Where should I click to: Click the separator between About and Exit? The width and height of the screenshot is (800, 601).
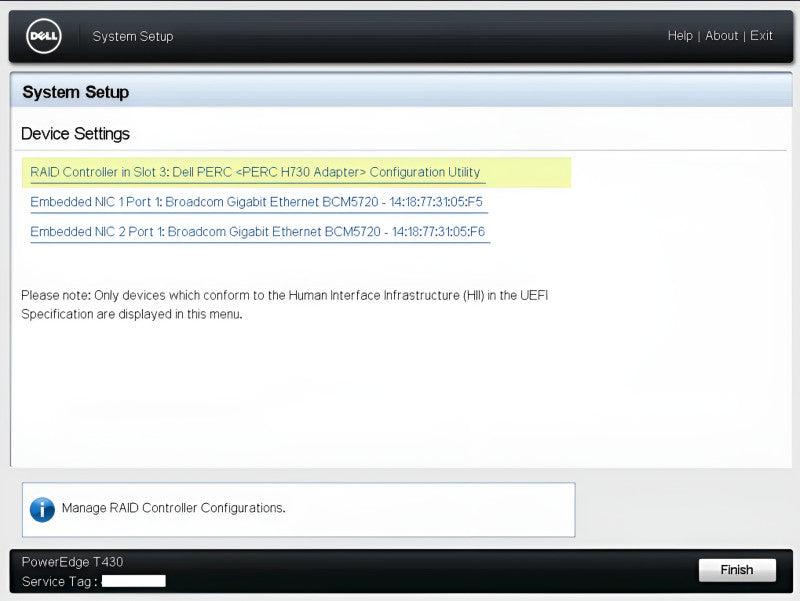tap(744, 36)
